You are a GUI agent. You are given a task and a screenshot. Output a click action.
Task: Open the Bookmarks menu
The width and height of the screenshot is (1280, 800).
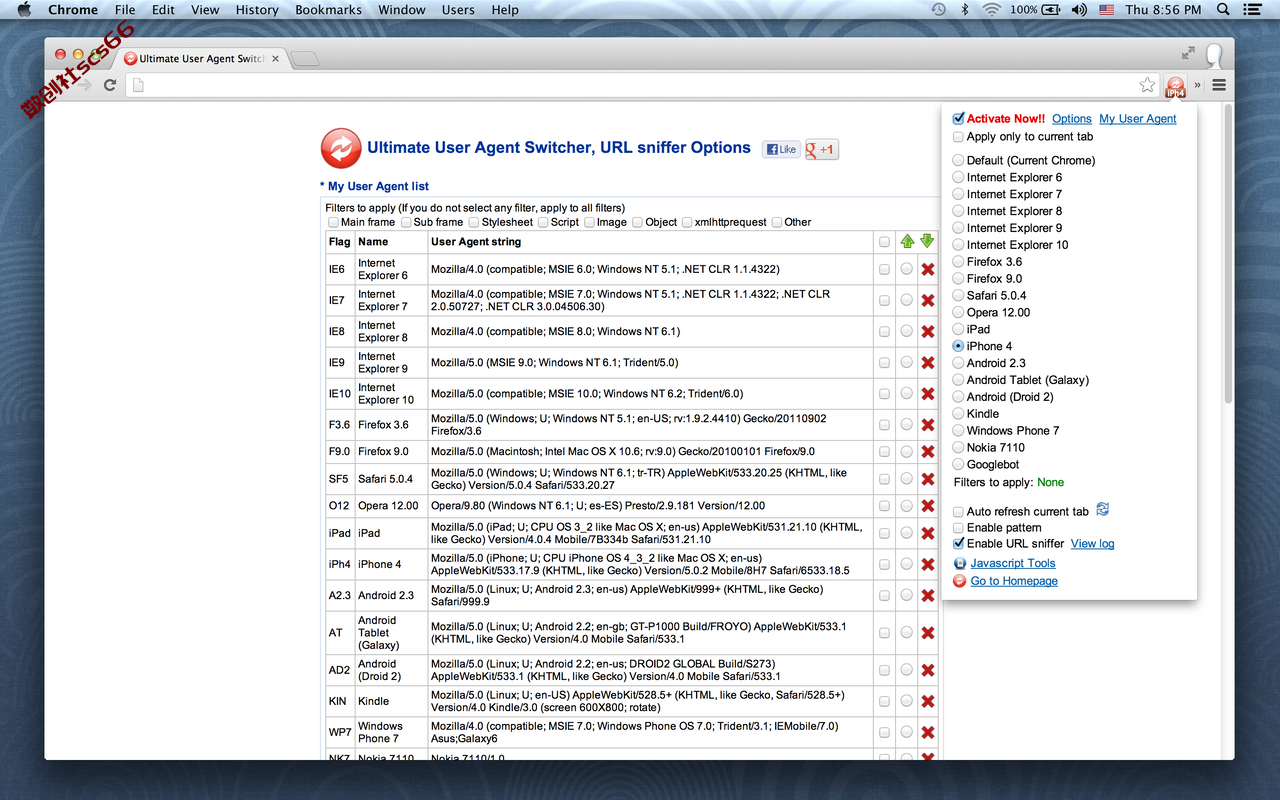(329, 9)
